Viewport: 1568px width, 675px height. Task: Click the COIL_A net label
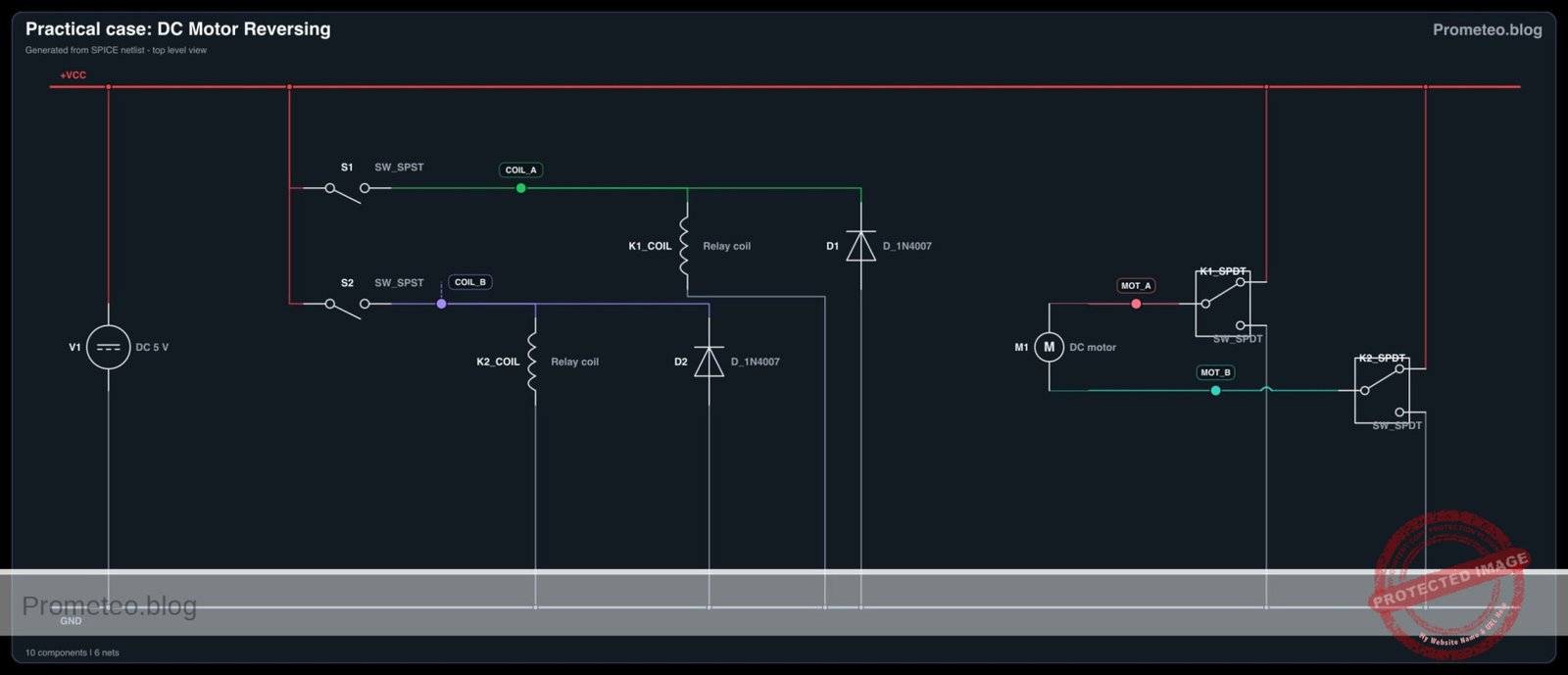[520, 169]
